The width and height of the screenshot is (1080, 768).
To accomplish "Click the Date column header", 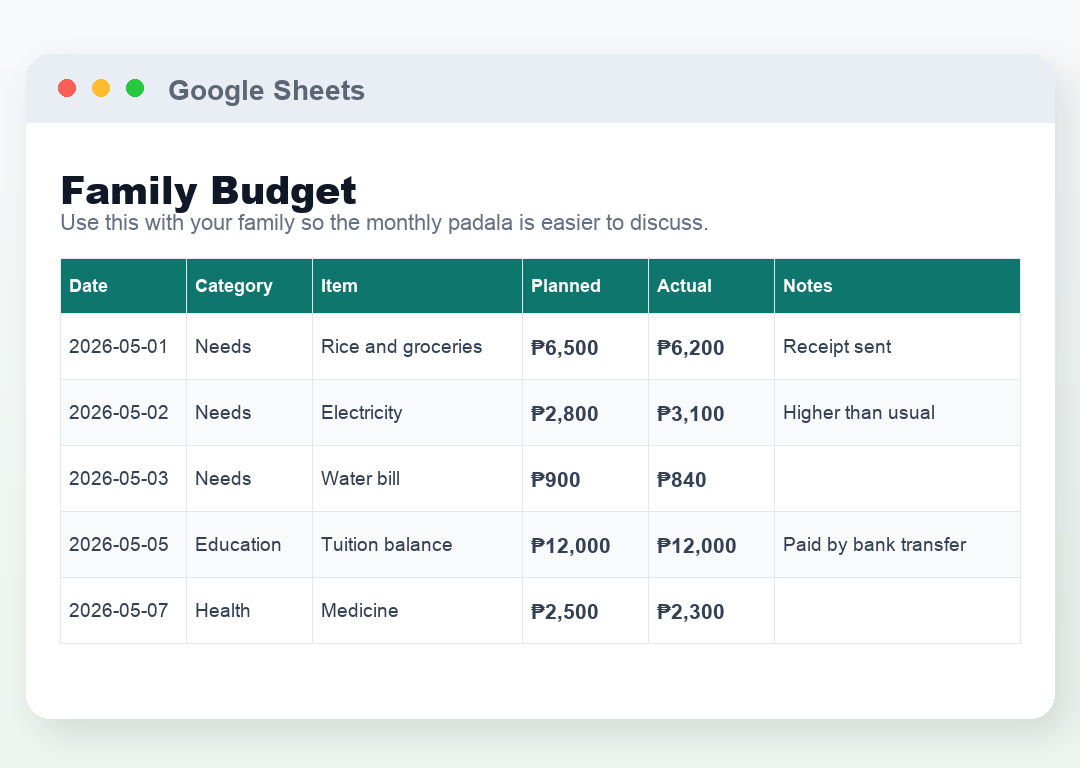I will (123, 286).
